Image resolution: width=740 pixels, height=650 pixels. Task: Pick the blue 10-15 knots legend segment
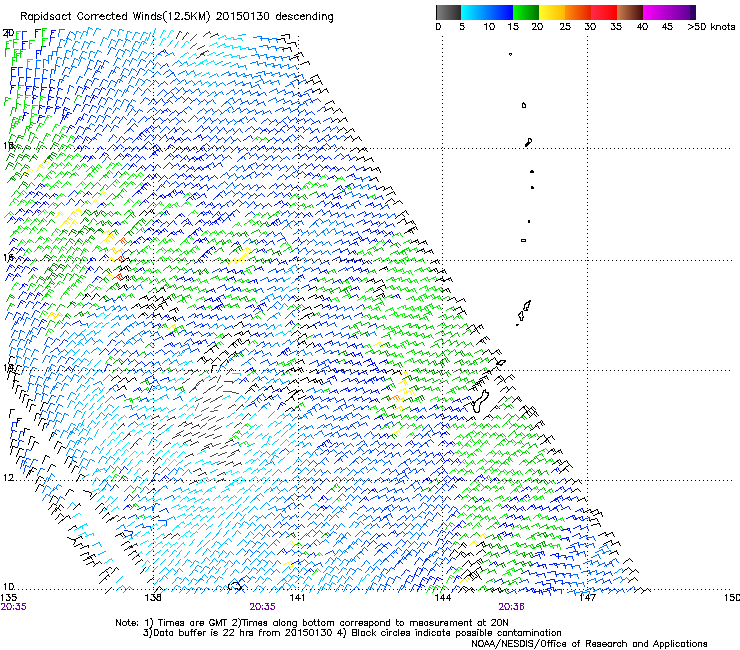pos(500,12)
